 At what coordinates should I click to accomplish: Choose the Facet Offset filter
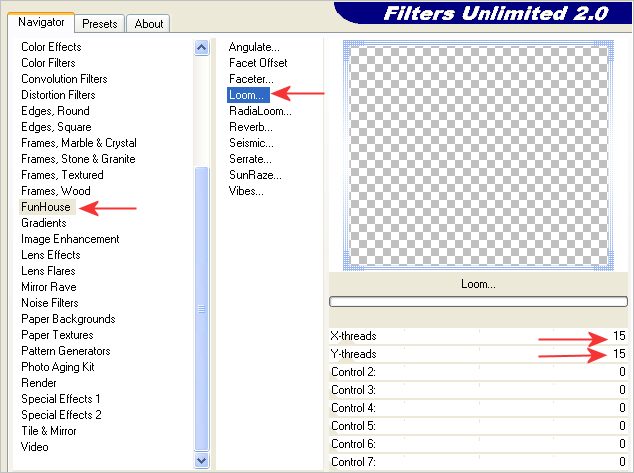pos(258,63)
